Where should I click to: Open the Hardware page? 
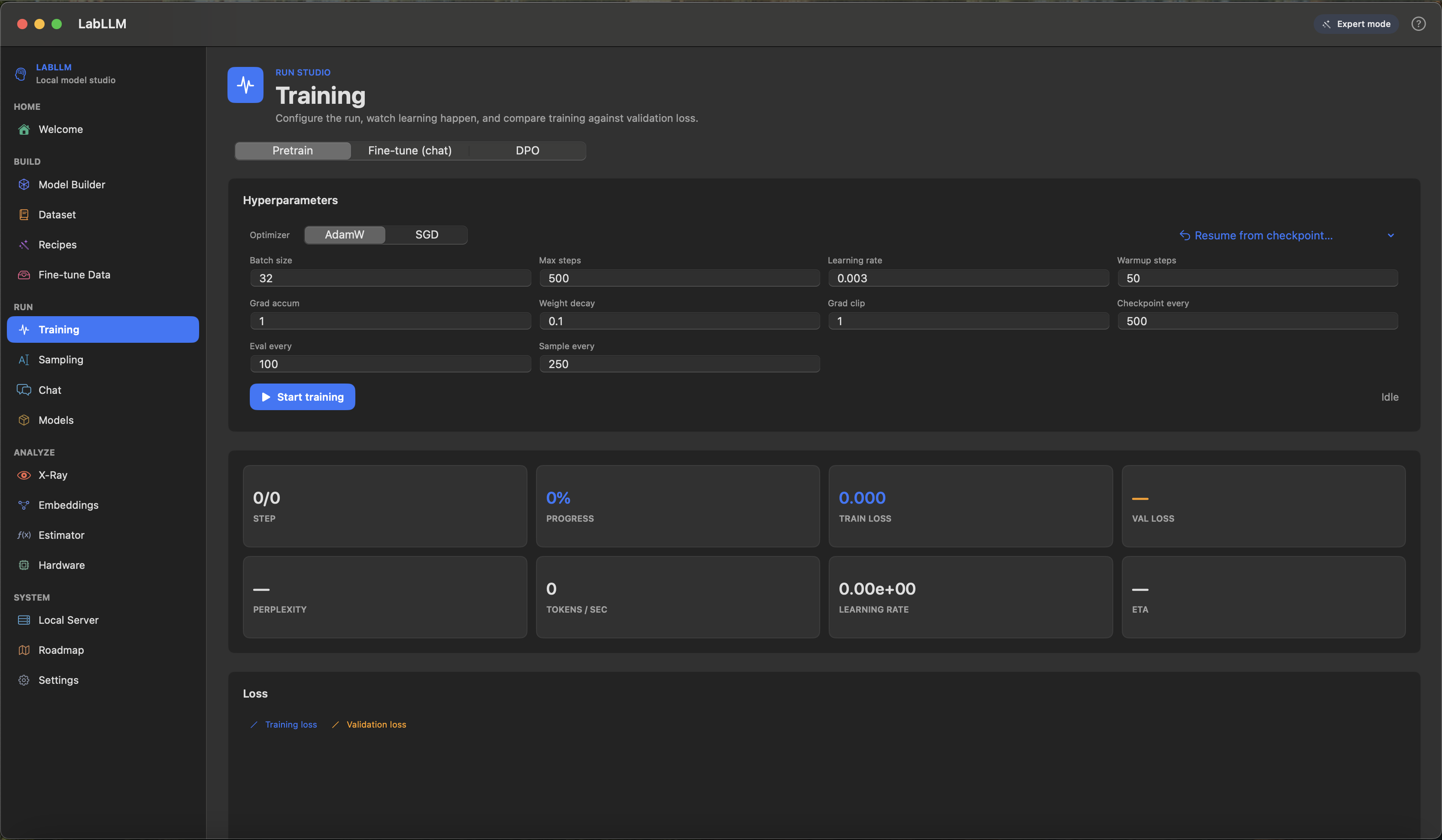click(x=103, y=565)
